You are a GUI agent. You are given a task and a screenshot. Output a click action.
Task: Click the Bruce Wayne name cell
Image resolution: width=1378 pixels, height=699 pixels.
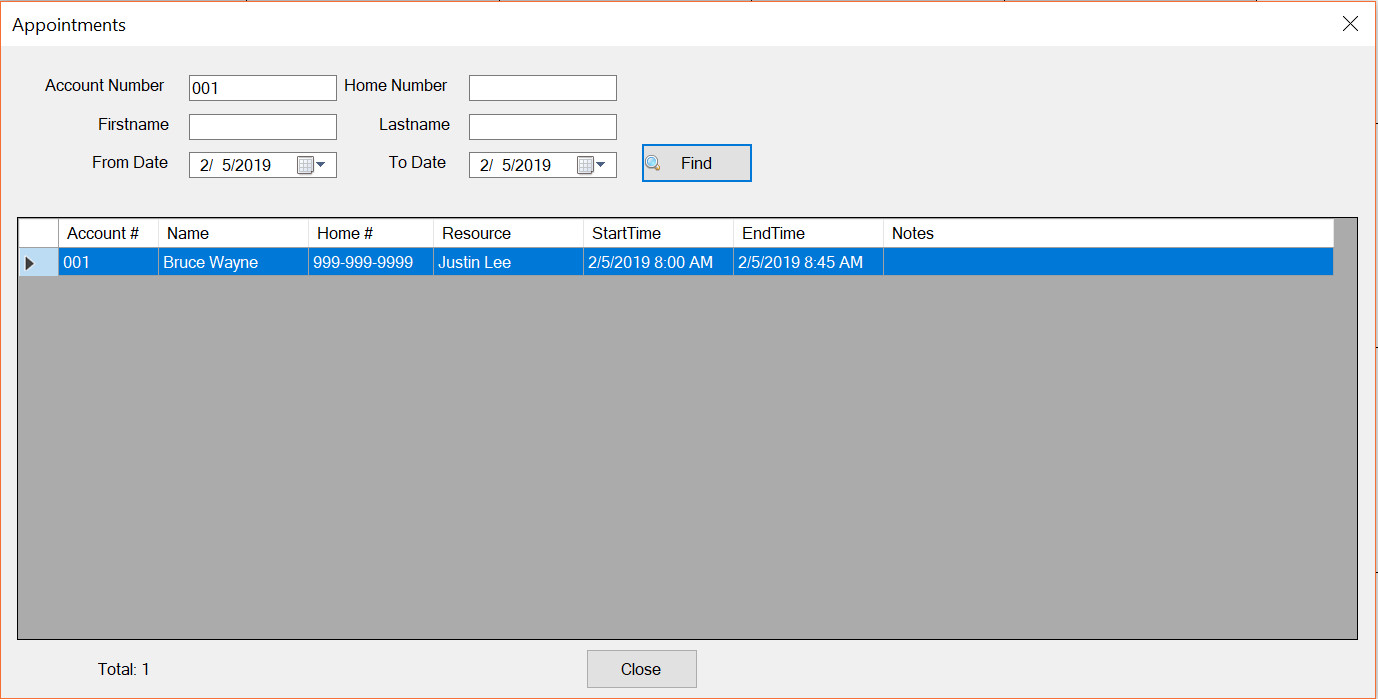pos(233,262)
